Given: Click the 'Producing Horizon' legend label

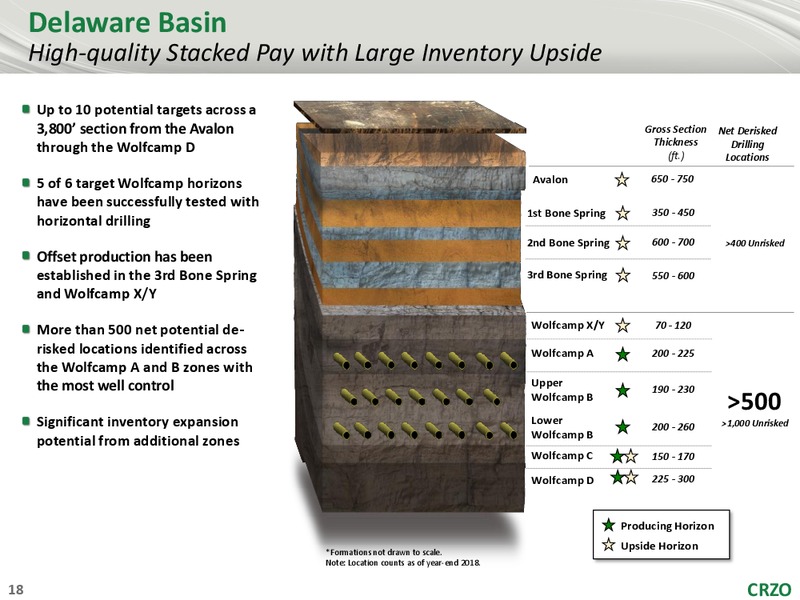Looking at the screenshot, I should [x=667, y=526].
